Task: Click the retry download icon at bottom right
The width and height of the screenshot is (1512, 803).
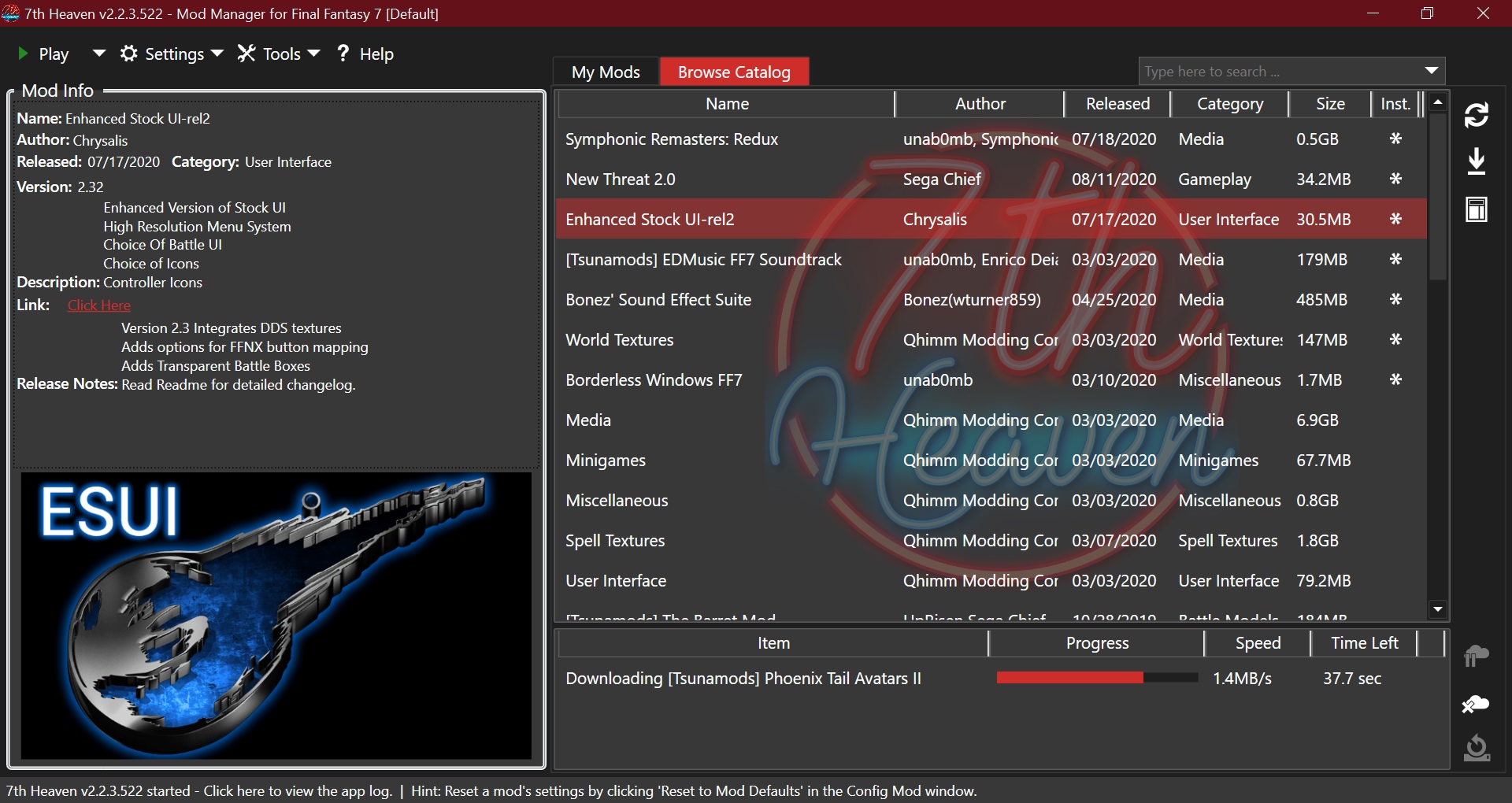Action: point(1477,748)
